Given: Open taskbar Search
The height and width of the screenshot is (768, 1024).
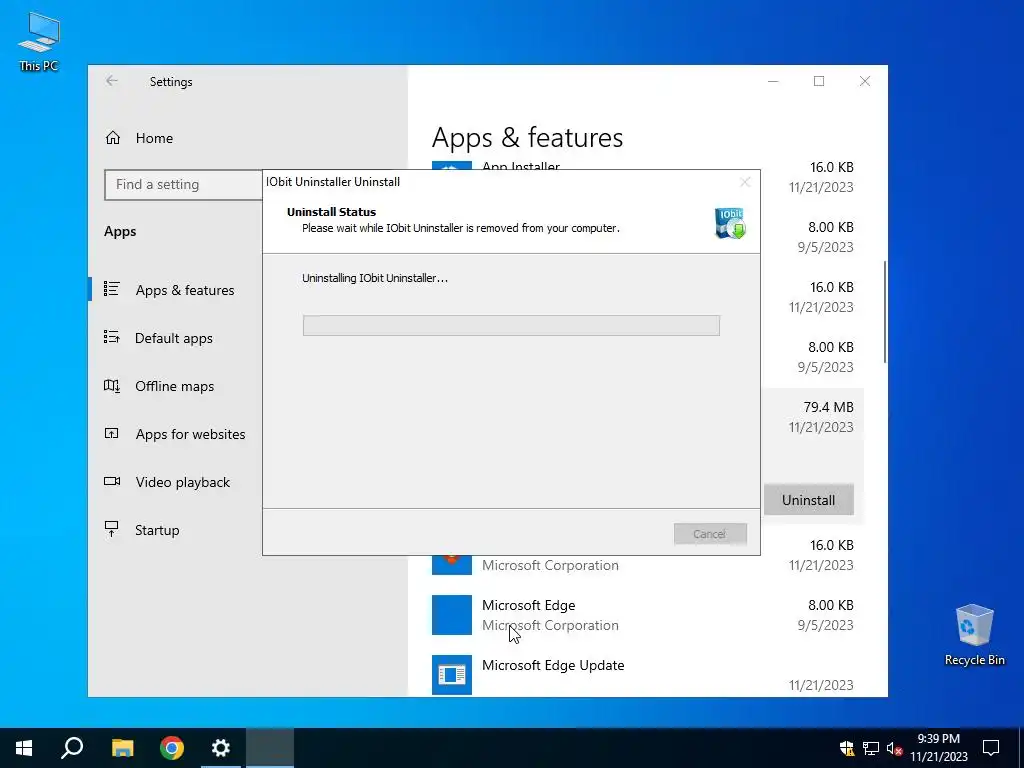Looking at the screenshot, I should [x=72, y=748].
